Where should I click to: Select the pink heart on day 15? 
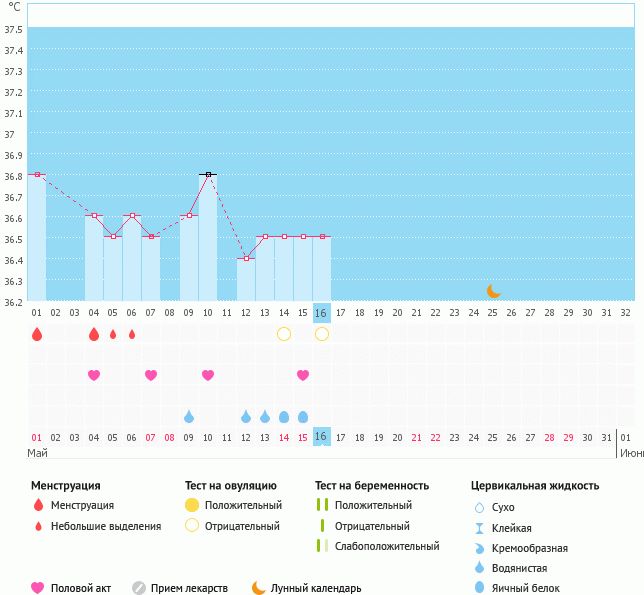tap(303, 375)
